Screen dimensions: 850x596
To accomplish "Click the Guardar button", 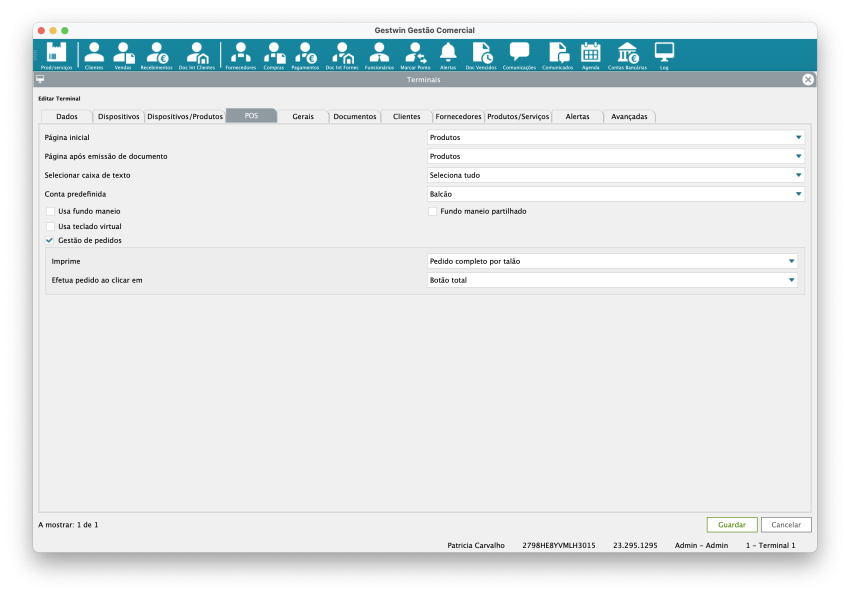I will pos(731,525).
